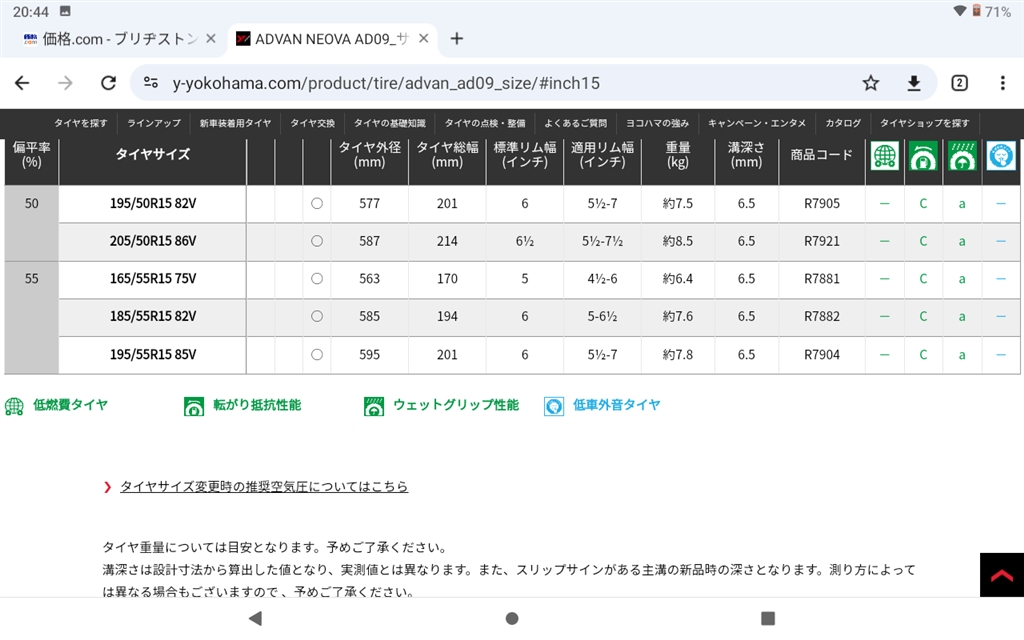Open the 新車装着用タイヤ menu item

click(235, 123)
